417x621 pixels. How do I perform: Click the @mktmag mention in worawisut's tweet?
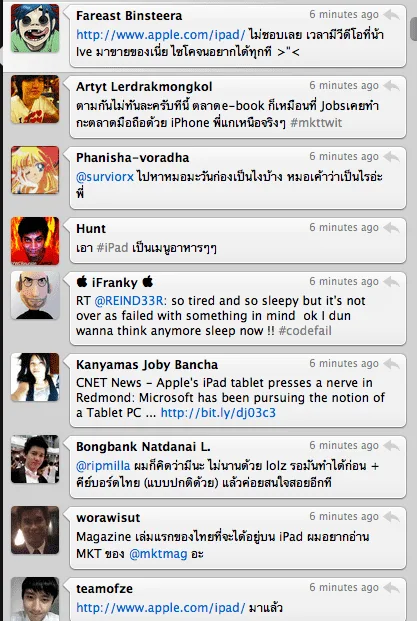[x=158, y=554]
